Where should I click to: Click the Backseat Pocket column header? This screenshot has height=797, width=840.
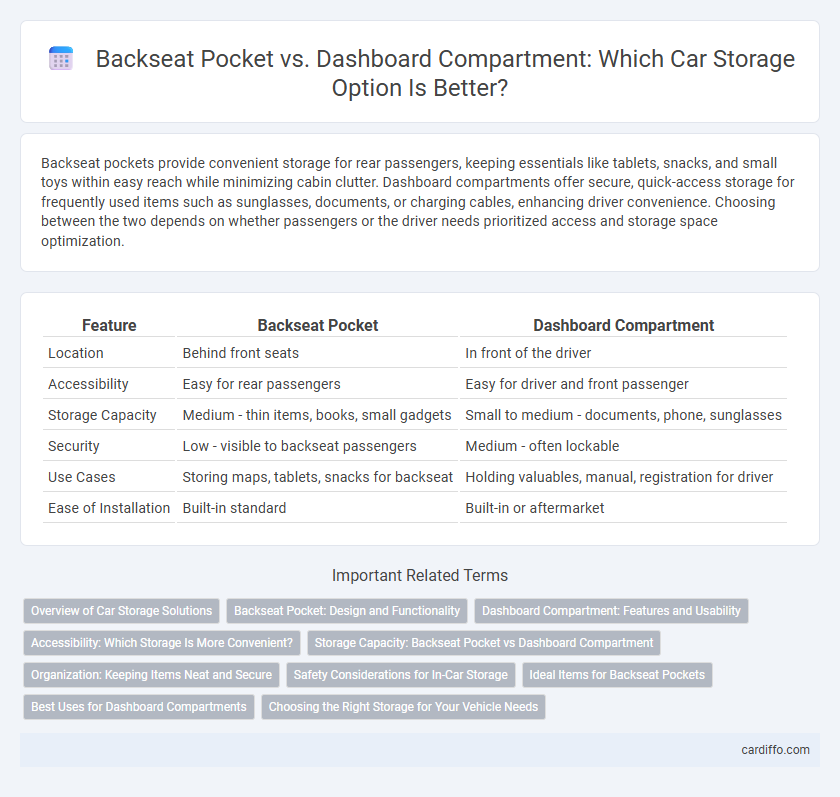point(318,325)
